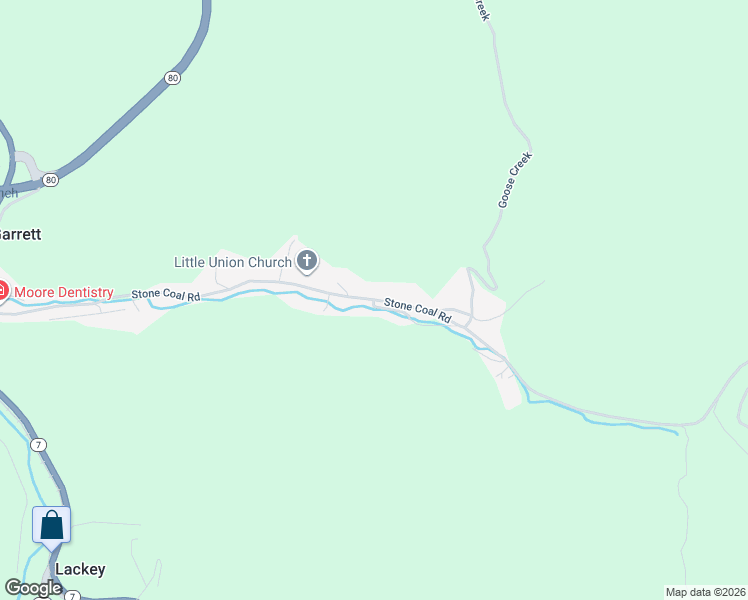Click the eastern Stone Coal Rd label
The image size is (748, 600).
[417, 310]
